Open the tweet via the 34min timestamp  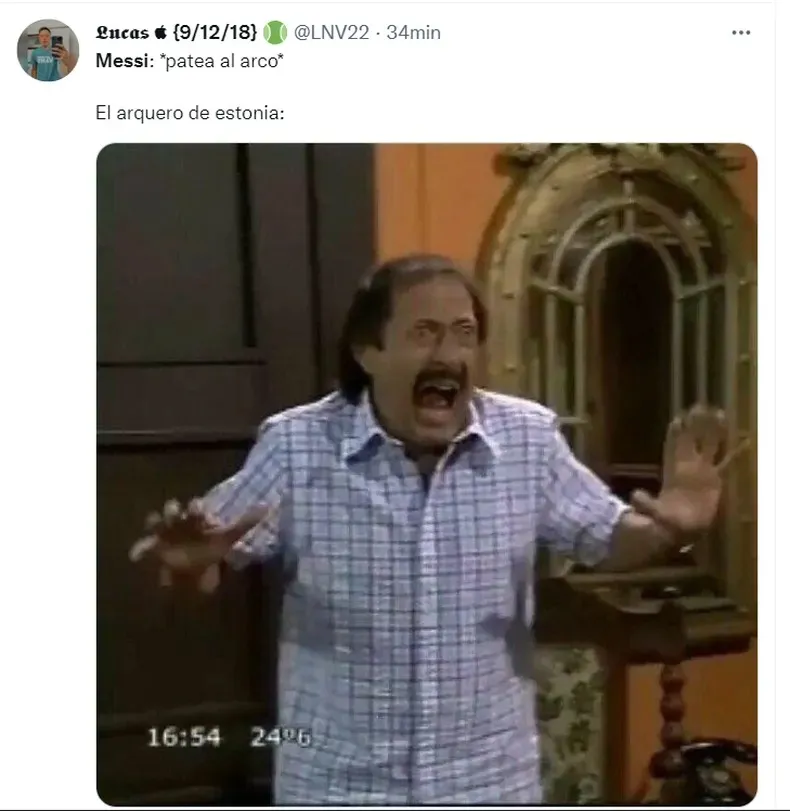413,33
